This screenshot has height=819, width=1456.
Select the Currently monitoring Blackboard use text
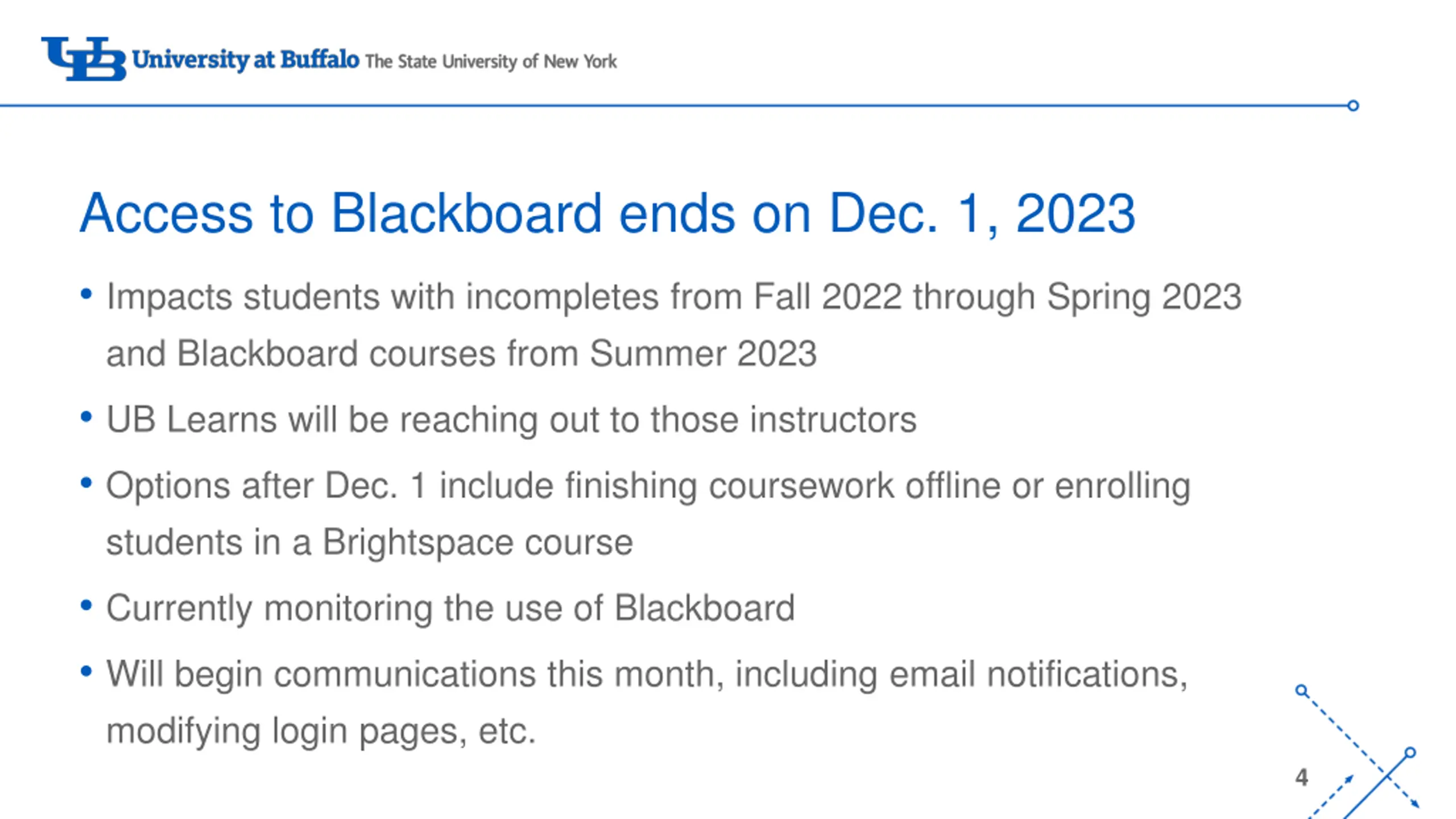click(x=450, y=609)
